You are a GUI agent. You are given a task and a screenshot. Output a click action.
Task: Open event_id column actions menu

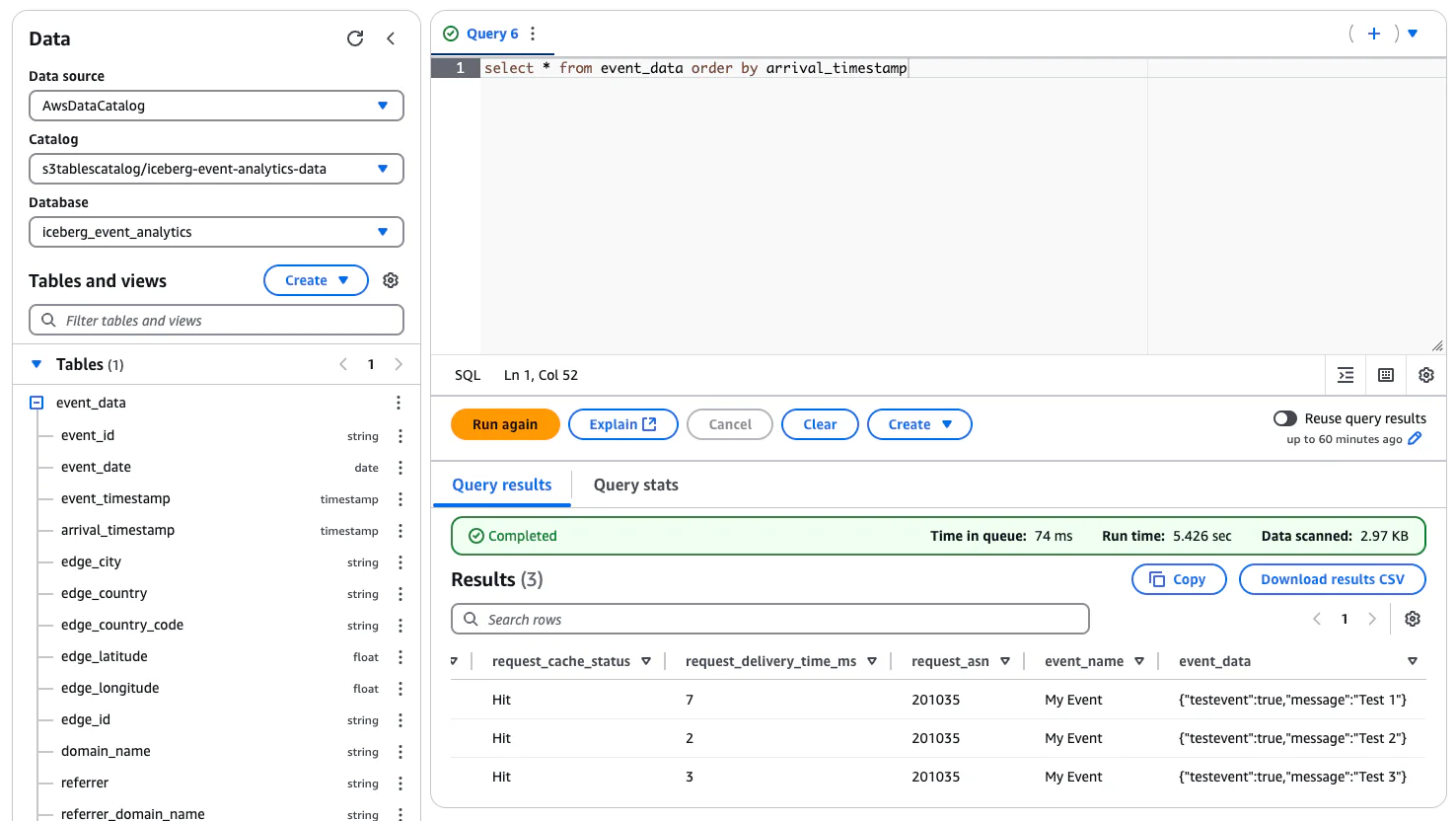[x=400, y=436]
